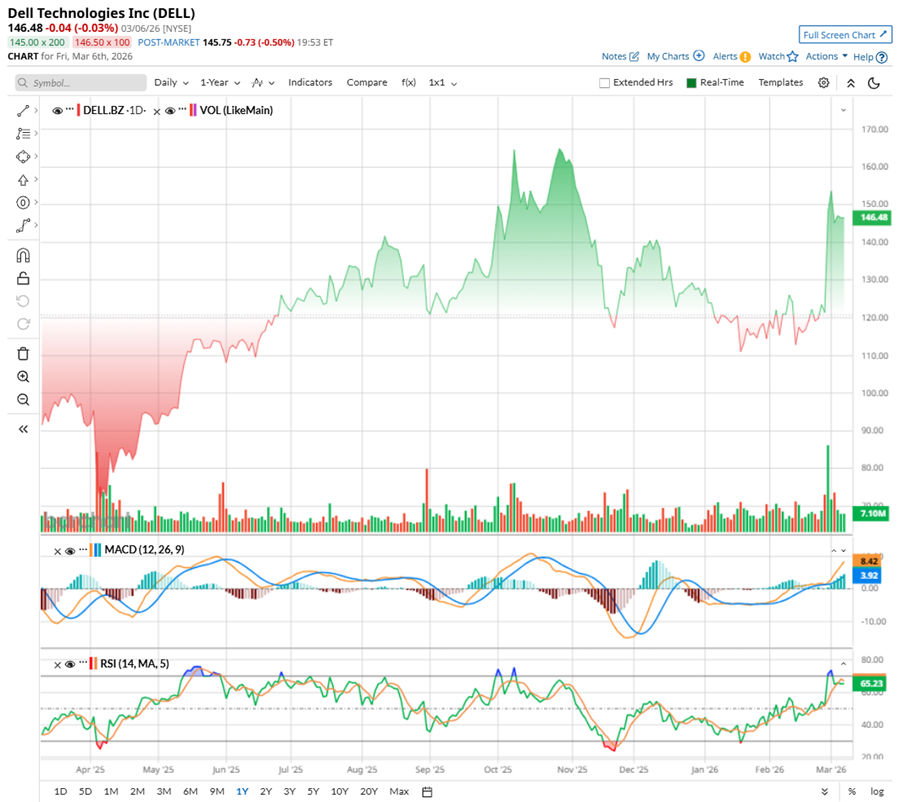The image size is (903, 802).
Task: Open chart settings gear
Action: 824,83
